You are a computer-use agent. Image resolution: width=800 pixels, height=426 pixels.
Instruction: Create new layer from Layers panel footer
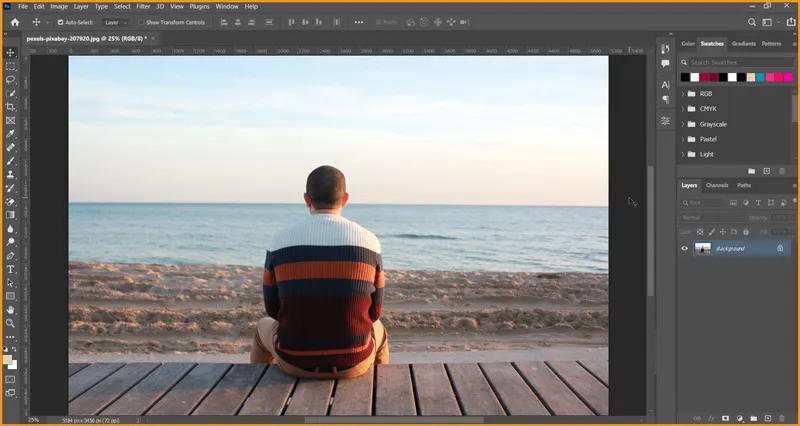[x=767, y=417]
